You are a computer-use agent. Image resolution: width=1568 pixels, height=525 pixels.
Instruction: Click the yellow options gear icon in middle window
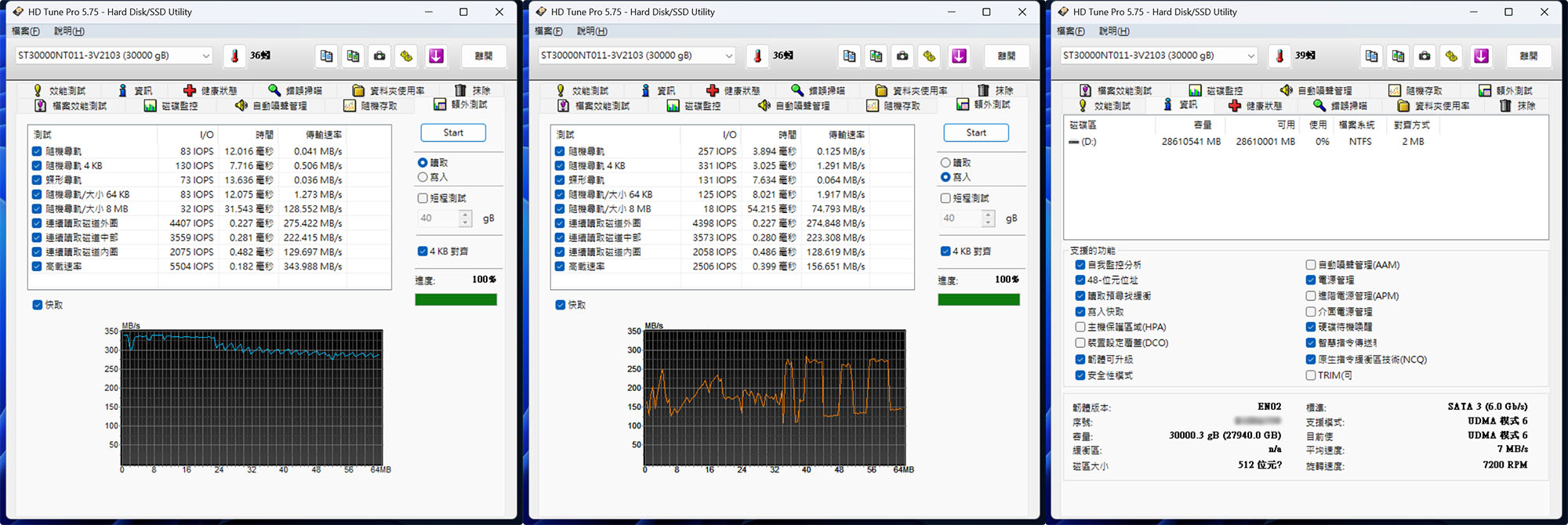[929, 56]
